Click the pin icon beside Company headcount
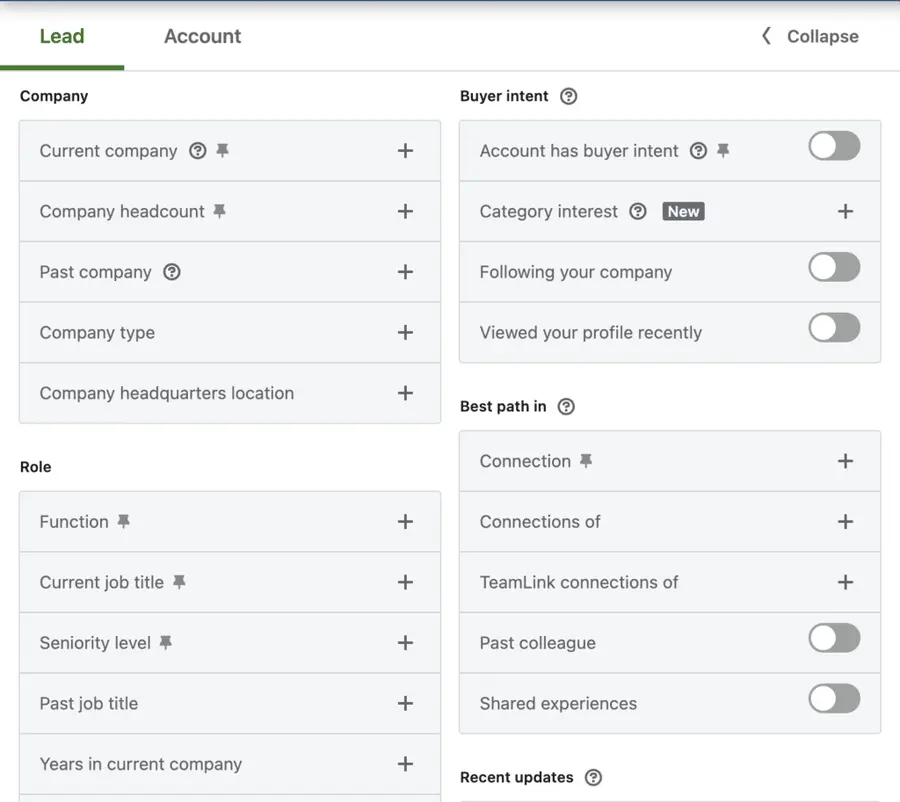900x802 pixels. [222, 211]
